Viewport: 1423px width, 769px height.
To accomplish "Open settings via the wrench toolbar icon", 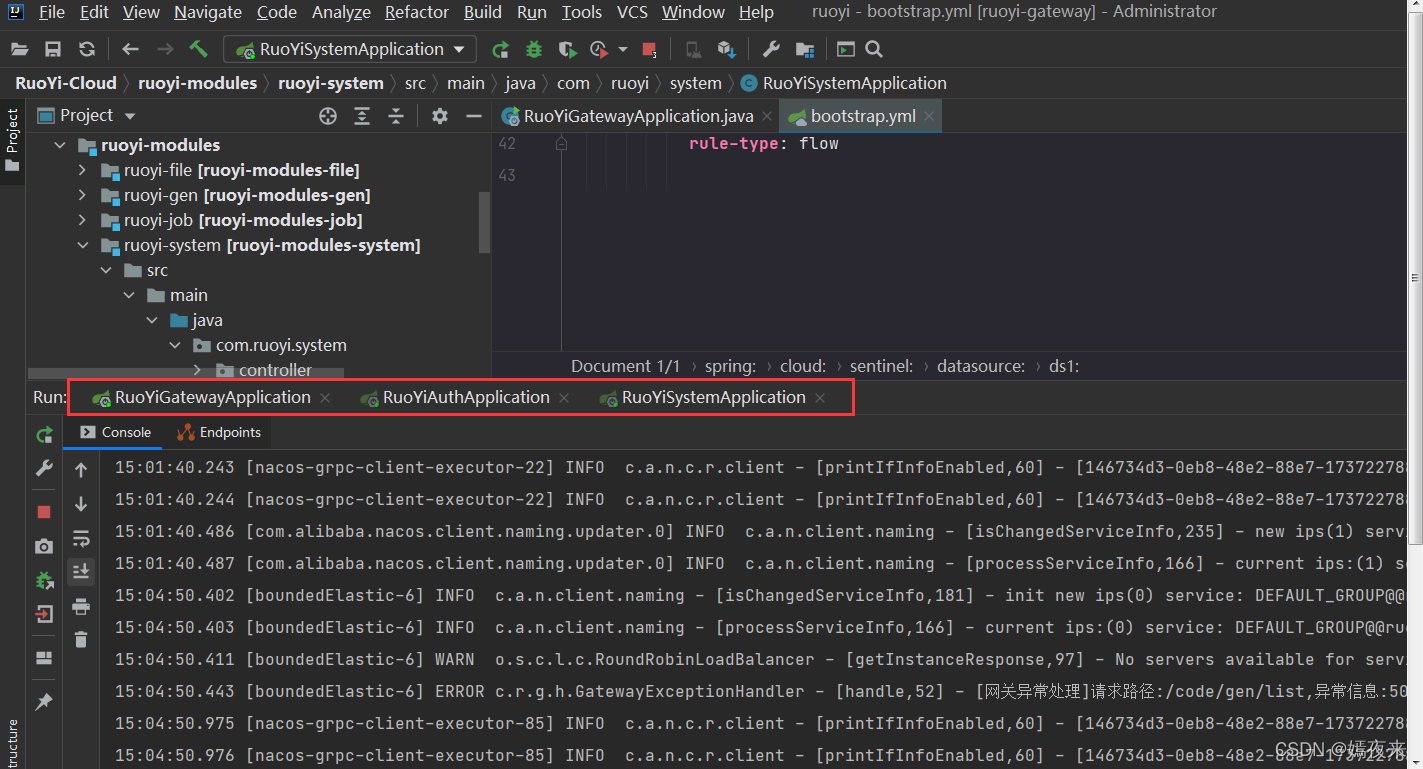I will 771,49.
